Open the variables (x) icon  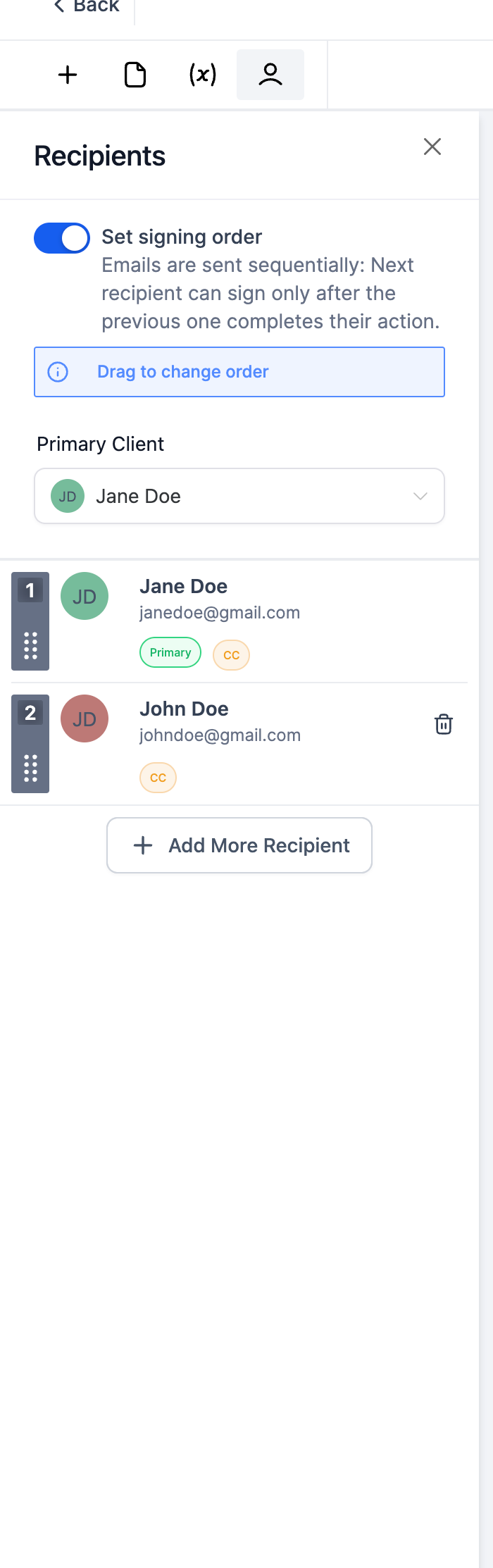203,75
